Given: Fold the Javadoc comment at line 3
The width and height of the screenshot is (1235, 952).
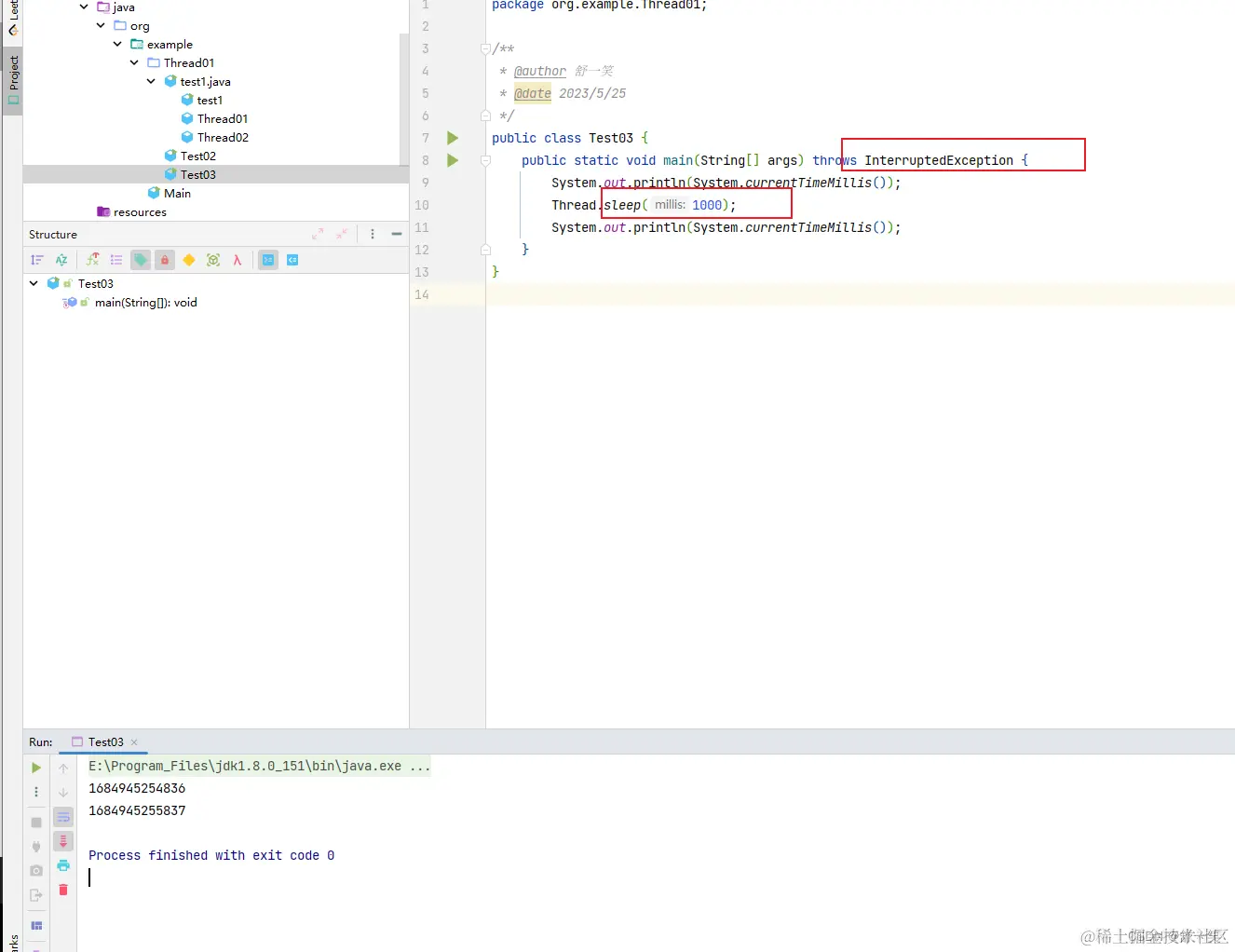Looking at the screenshot, I should [x=485, y=48].
